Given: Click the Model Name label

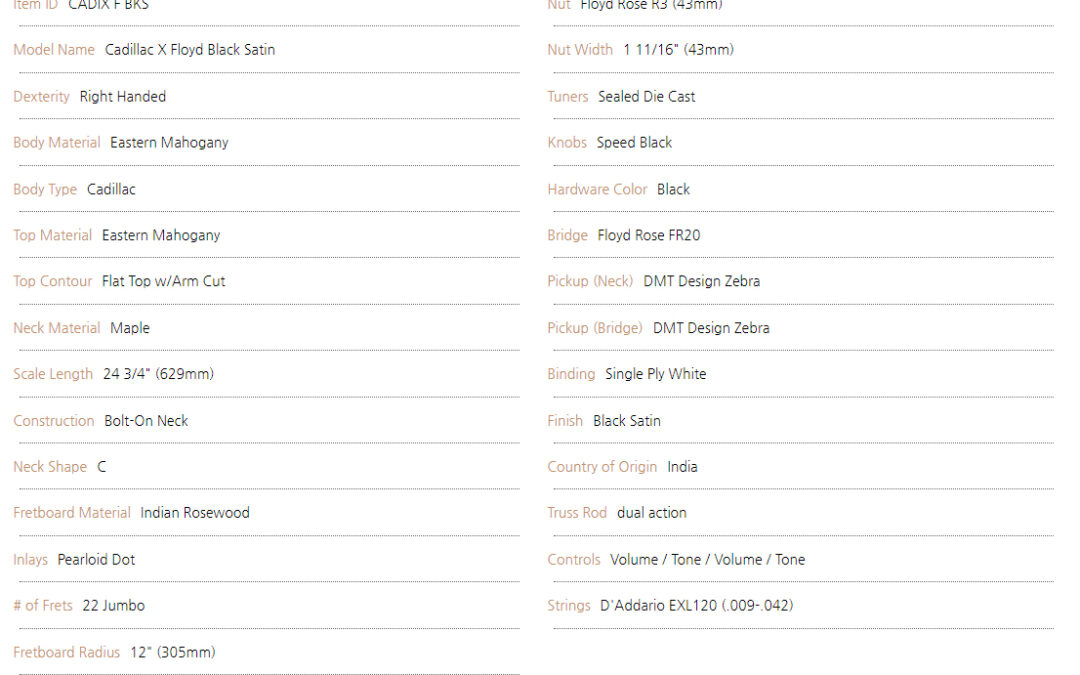Looking at the screenshot, I should coord(54,50).
